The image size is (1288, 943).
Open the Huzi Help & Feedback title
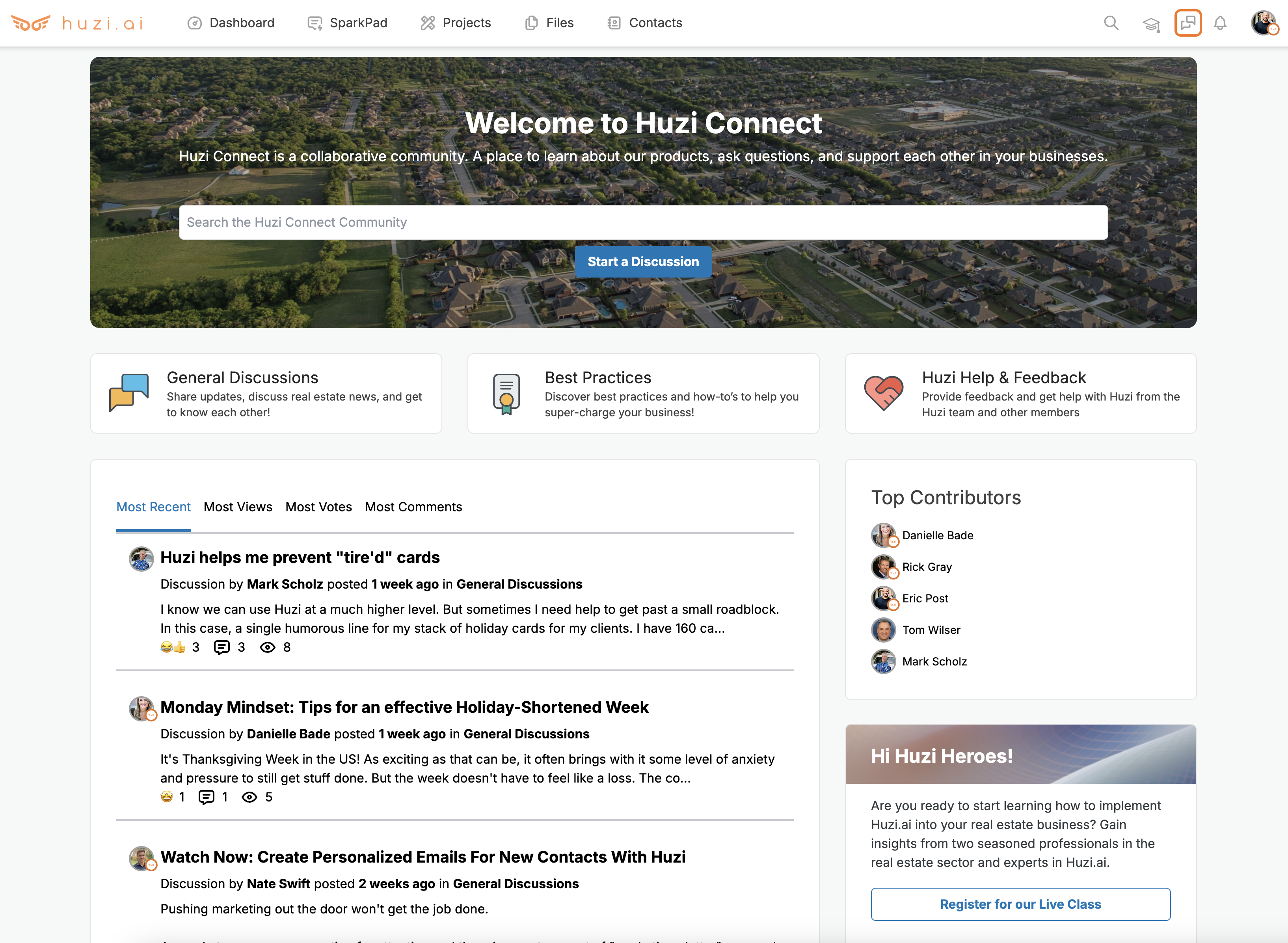(1004, 377)
